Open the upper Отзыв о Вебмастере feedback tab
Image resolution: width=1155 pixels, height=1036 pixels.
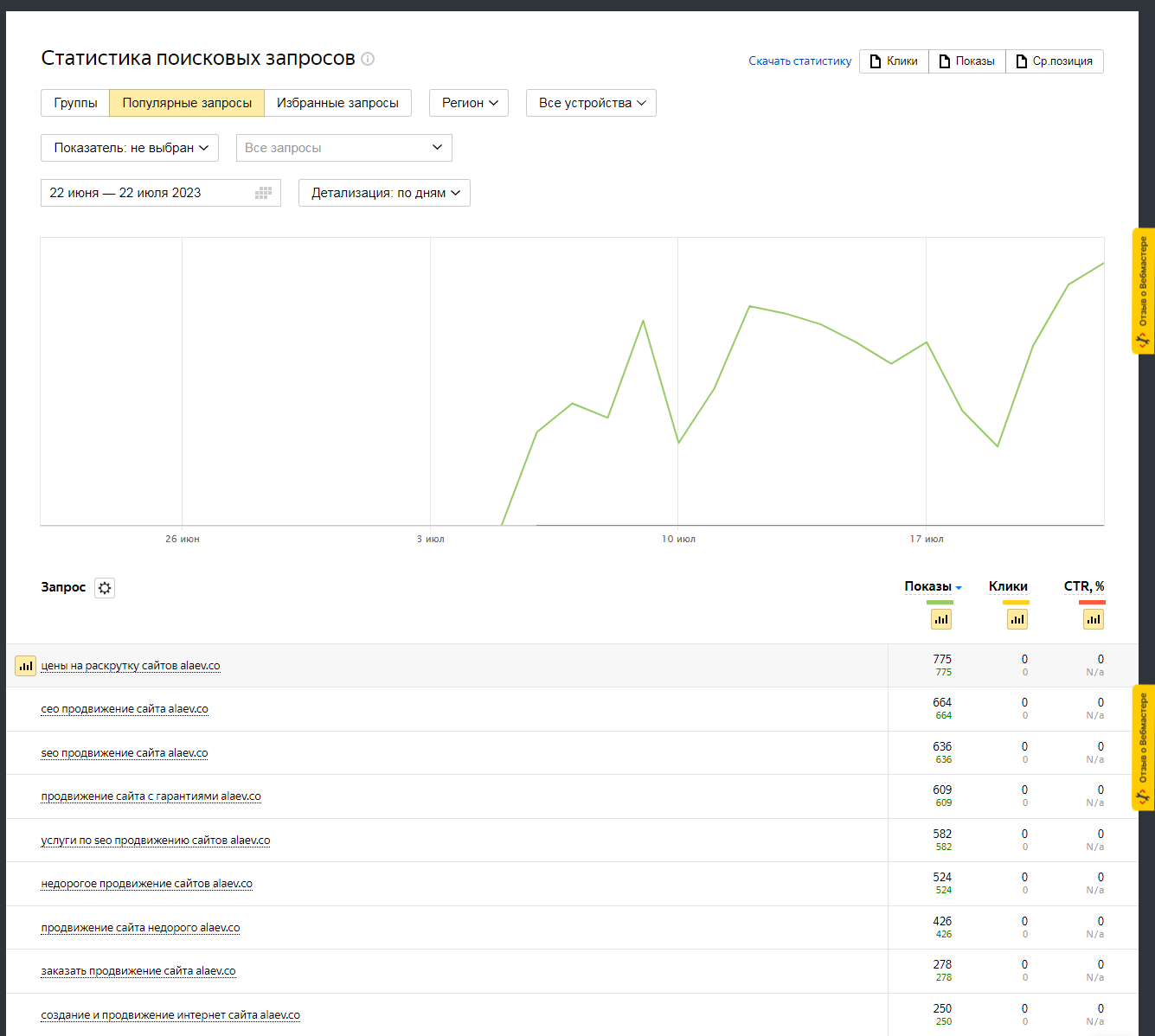[x=1143, y=291]
